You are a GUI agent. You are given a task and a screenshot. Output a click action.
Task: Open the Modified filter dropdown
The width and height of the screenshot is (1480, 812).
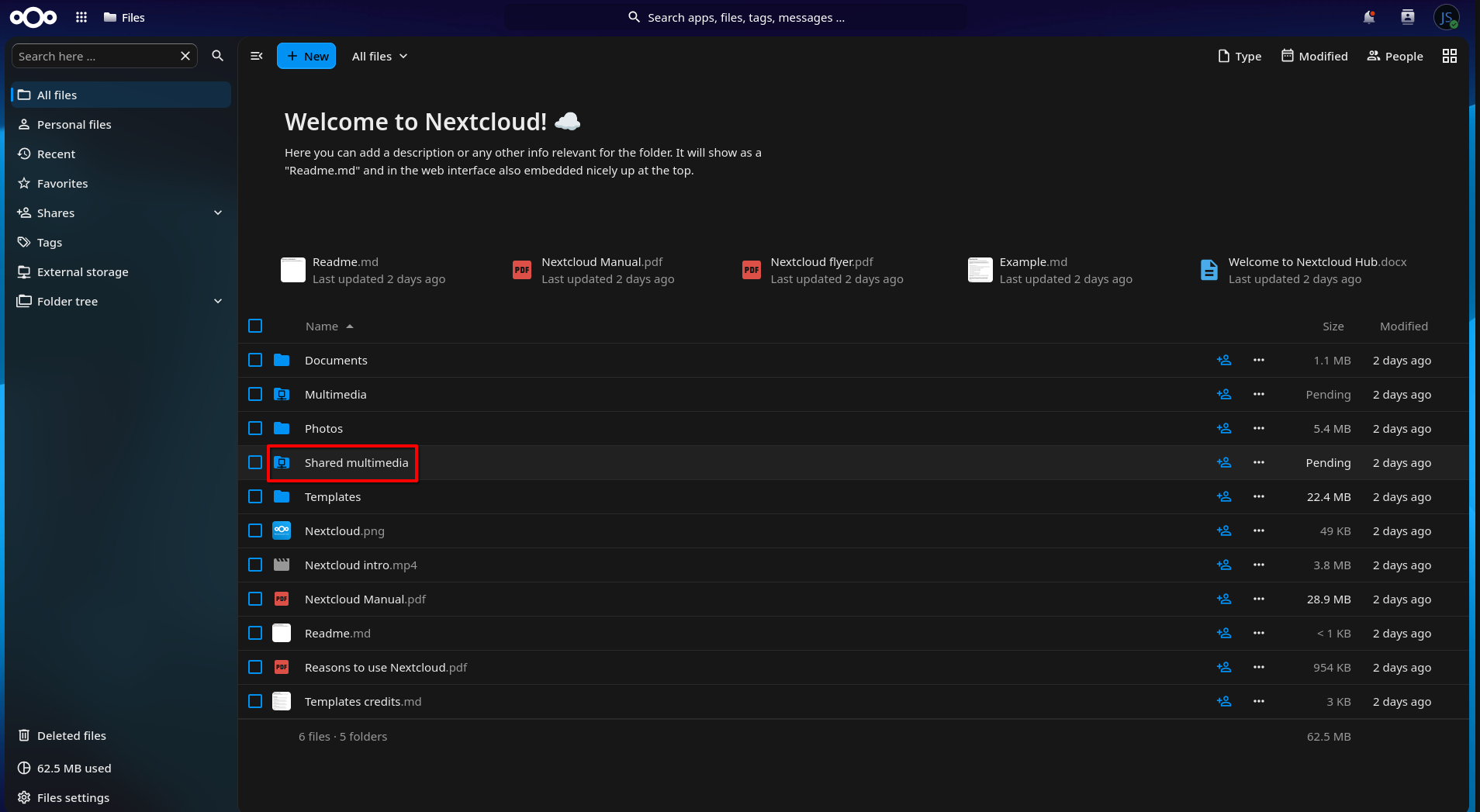click(1315, 56)
